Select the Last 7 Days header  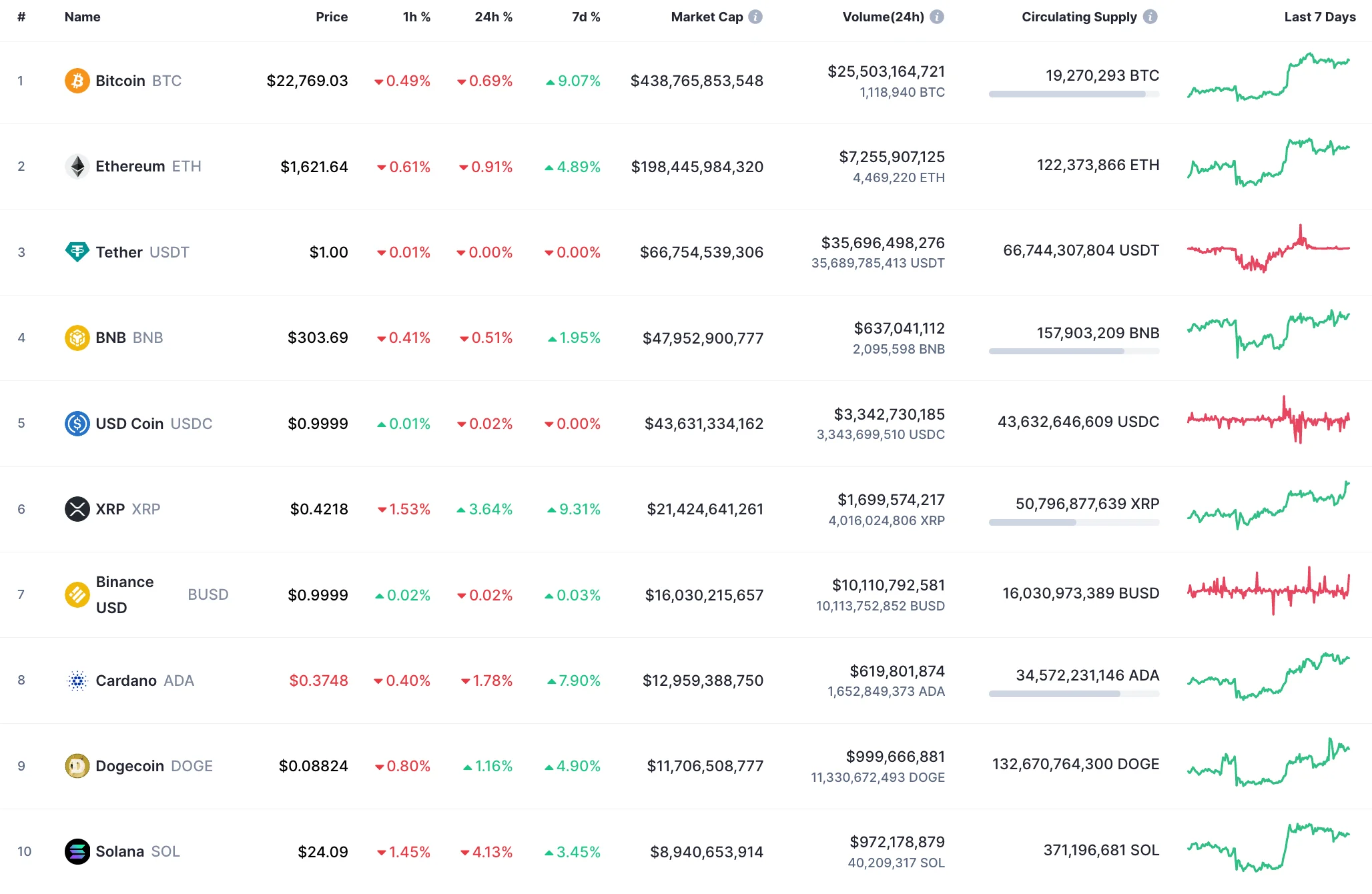tap(1319, 17)
